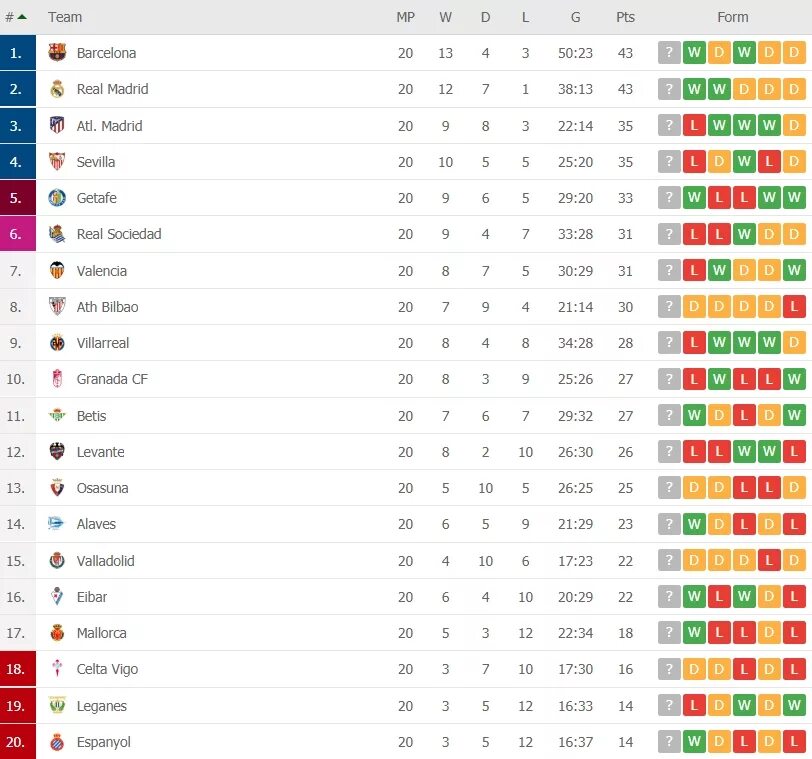This screenshot has height=759, width=812.
Task: Sort standings by MP column header
Action: (x=405, y=17)
